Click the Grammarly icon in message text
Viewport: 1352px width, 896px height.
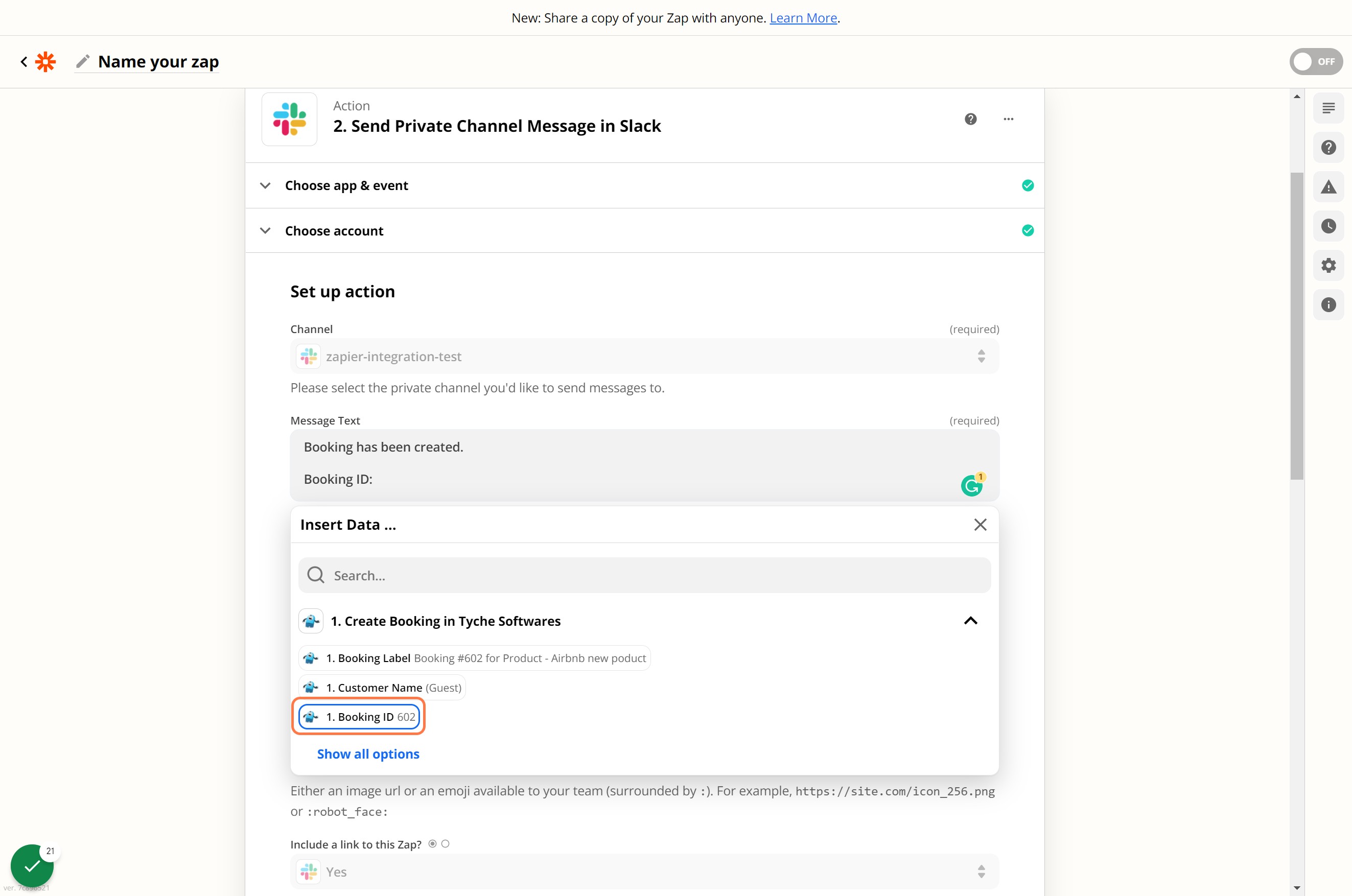coord(971,485)
